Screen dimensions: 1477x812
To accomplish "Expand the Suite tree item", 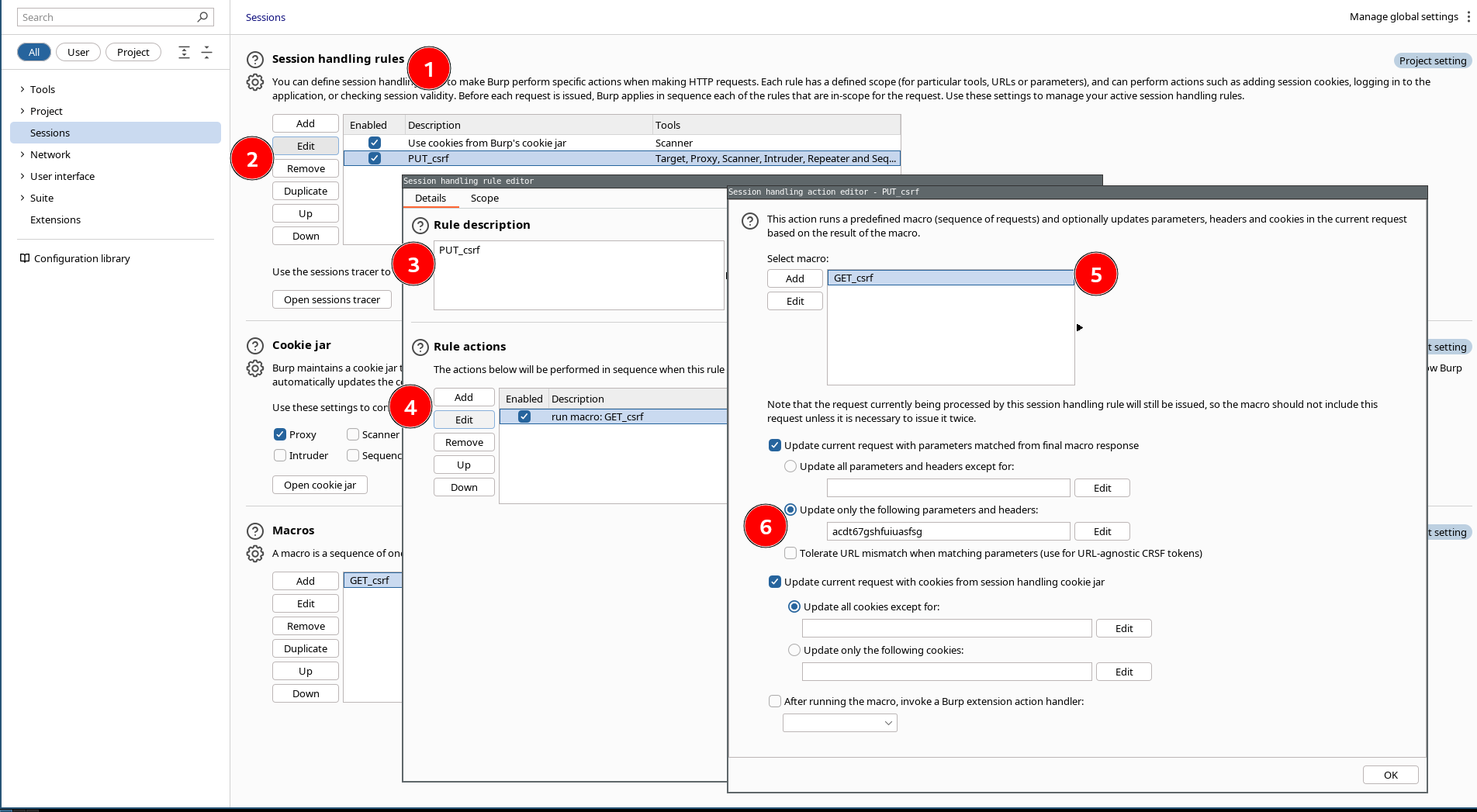I will pos(22,198).
